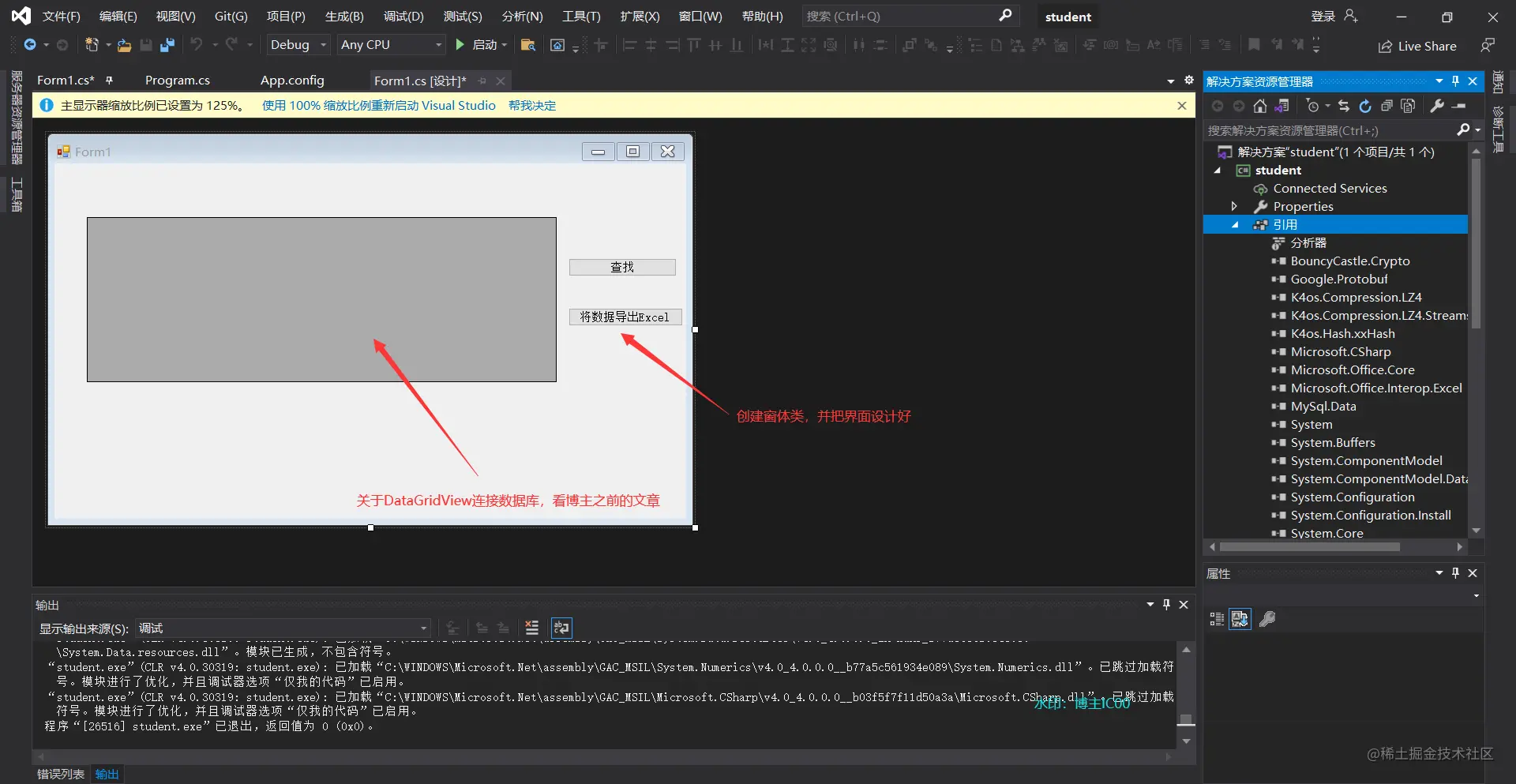Click the Collapse All icon in Solution Explorer
The image size is (1516, 784).
(1387, 106)
